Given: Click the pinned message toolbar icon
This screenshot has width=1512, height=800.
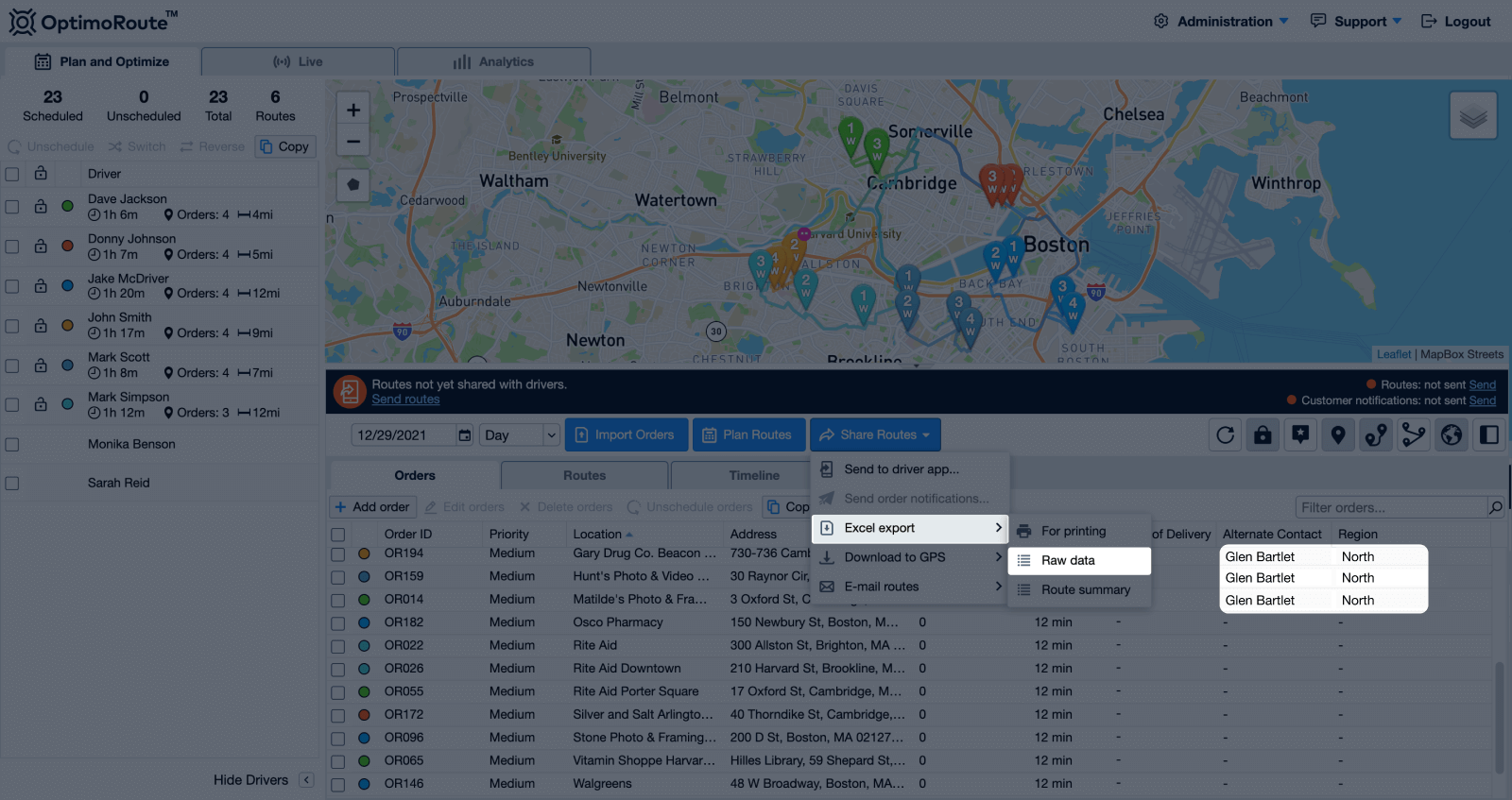Looking at the screenshot, I should pyautogui.click(x=1300, y=434).
